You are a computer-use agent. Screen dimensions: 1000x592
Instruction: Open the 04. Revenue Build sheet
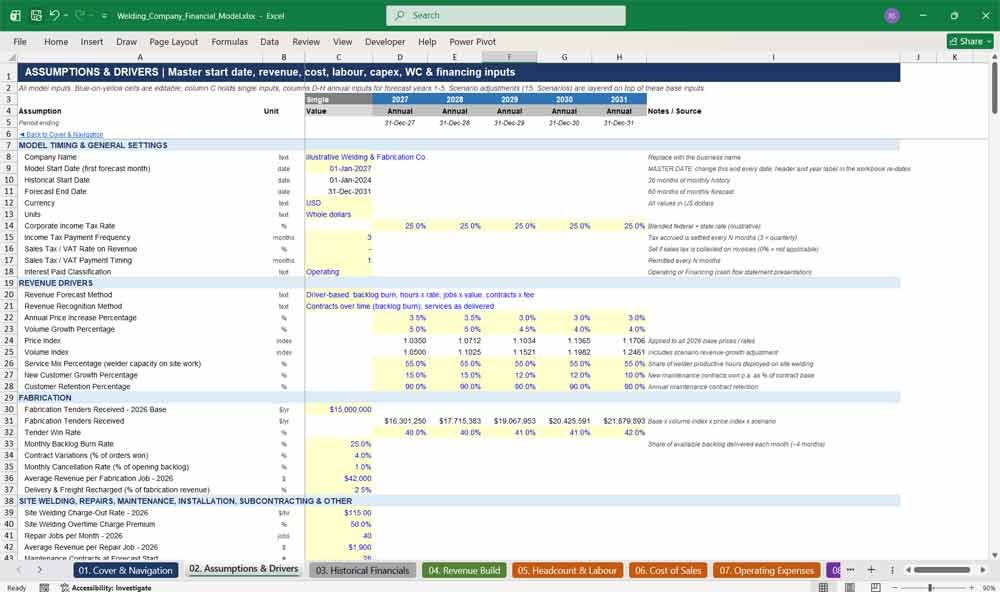pos(464,570)
